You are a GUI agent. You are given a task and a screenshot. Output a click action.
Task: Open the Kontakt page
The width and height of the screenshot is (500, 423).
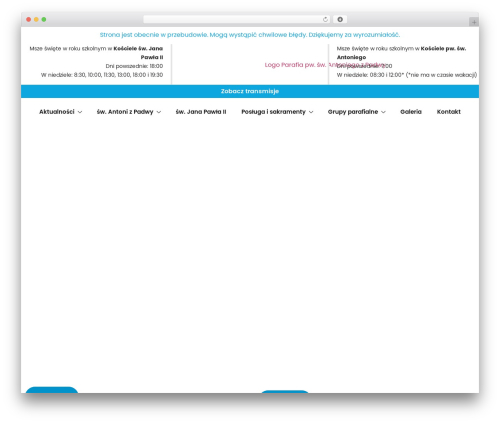click(449, 112)
